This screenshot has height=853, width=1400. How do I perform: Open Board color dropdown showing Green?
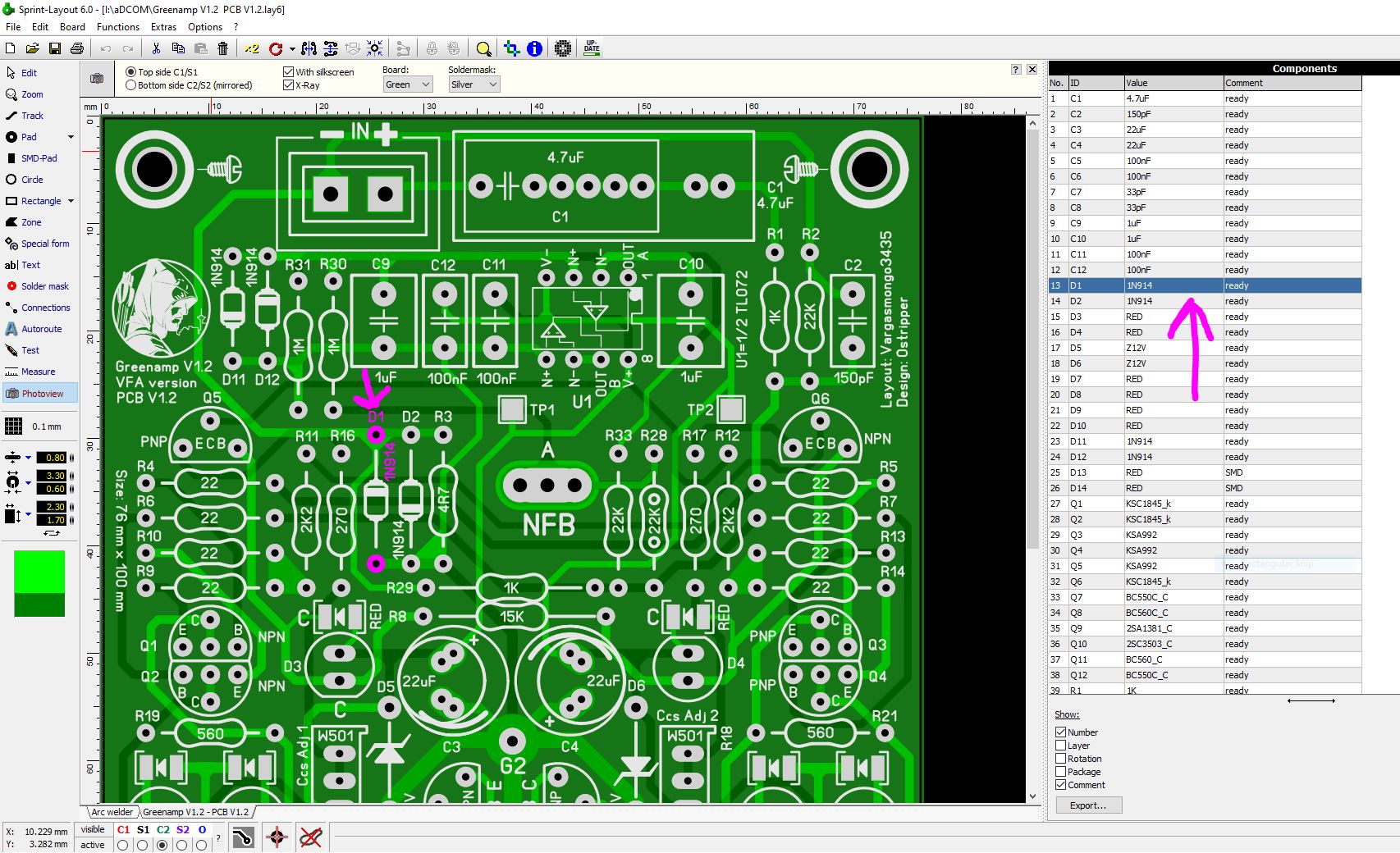(408, 84)
